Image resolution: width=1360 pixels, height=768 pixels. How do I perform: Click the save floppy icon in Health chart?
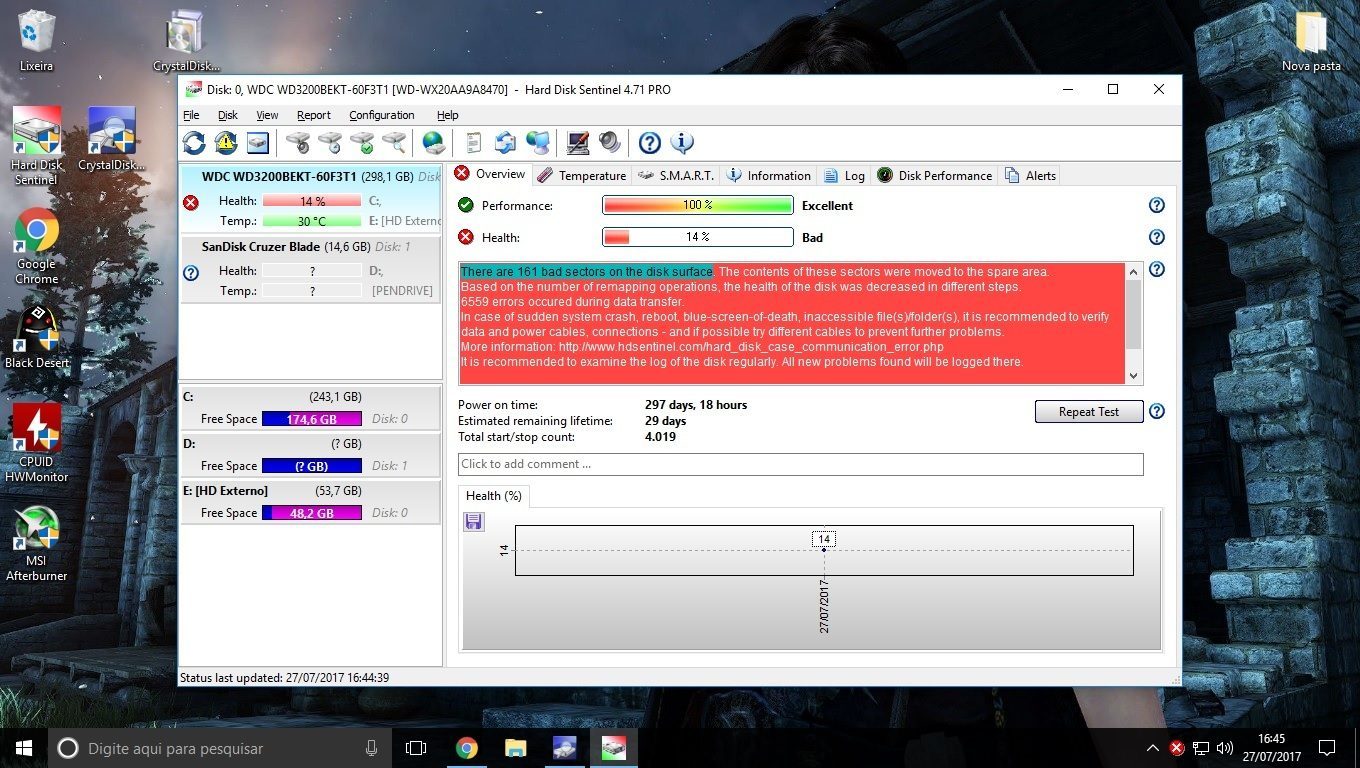tap(474, 521)
